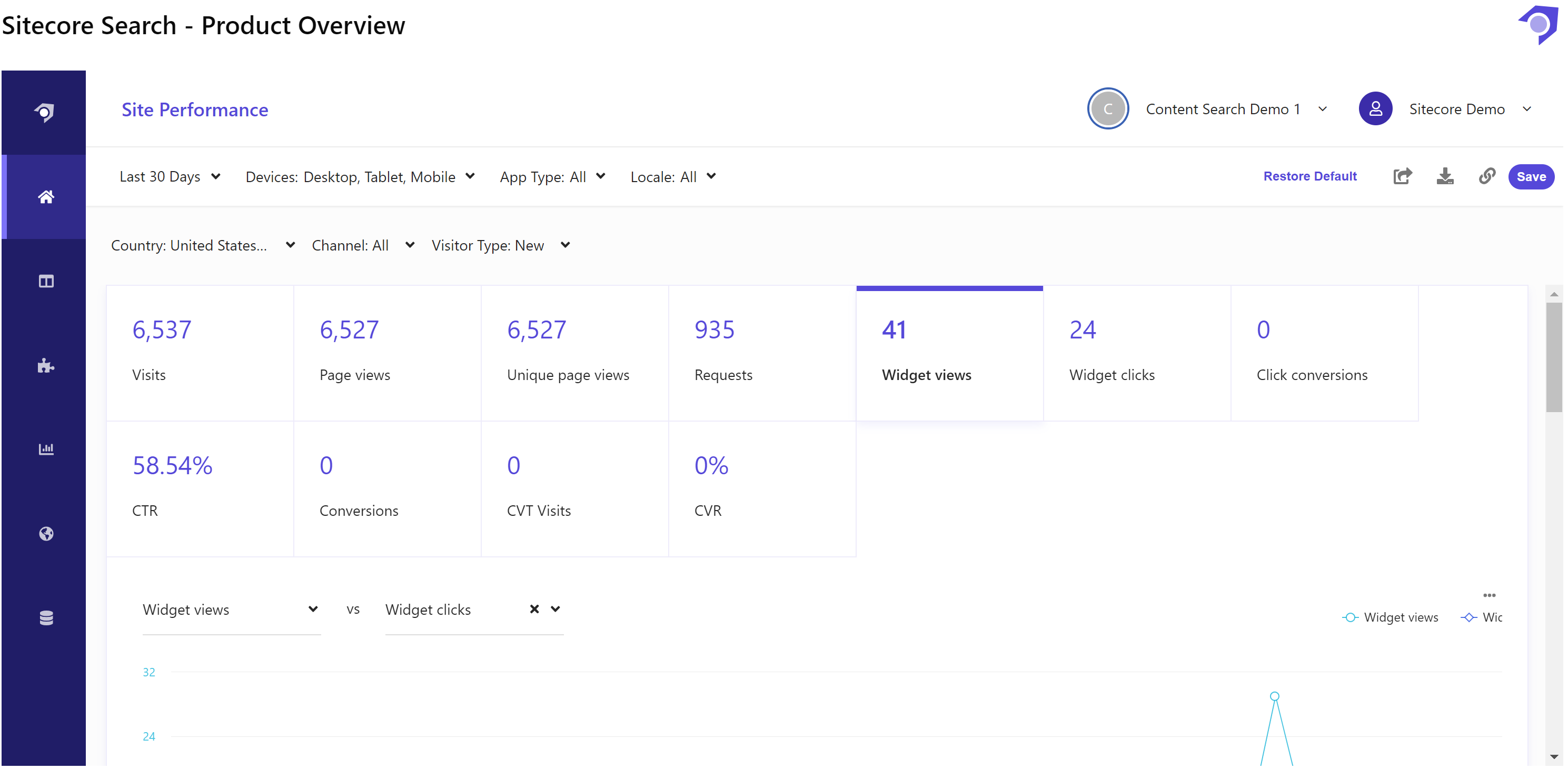Select the Widget clicks metric tile
1568x769 pixels.
[x=1136, y=353]
